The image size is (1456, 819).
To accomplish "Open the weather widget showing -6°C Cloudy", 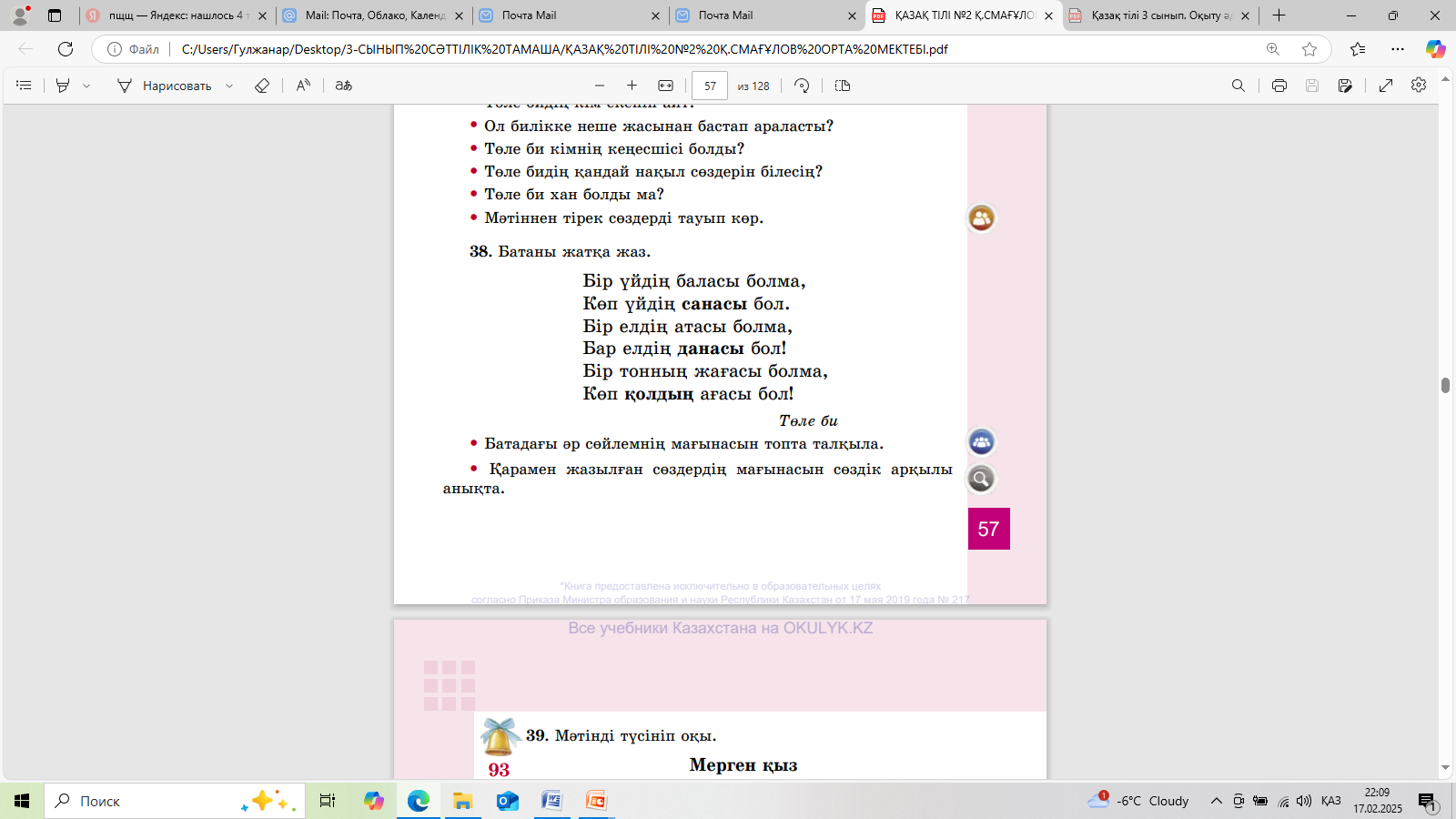I will (x=1138, y=801).
